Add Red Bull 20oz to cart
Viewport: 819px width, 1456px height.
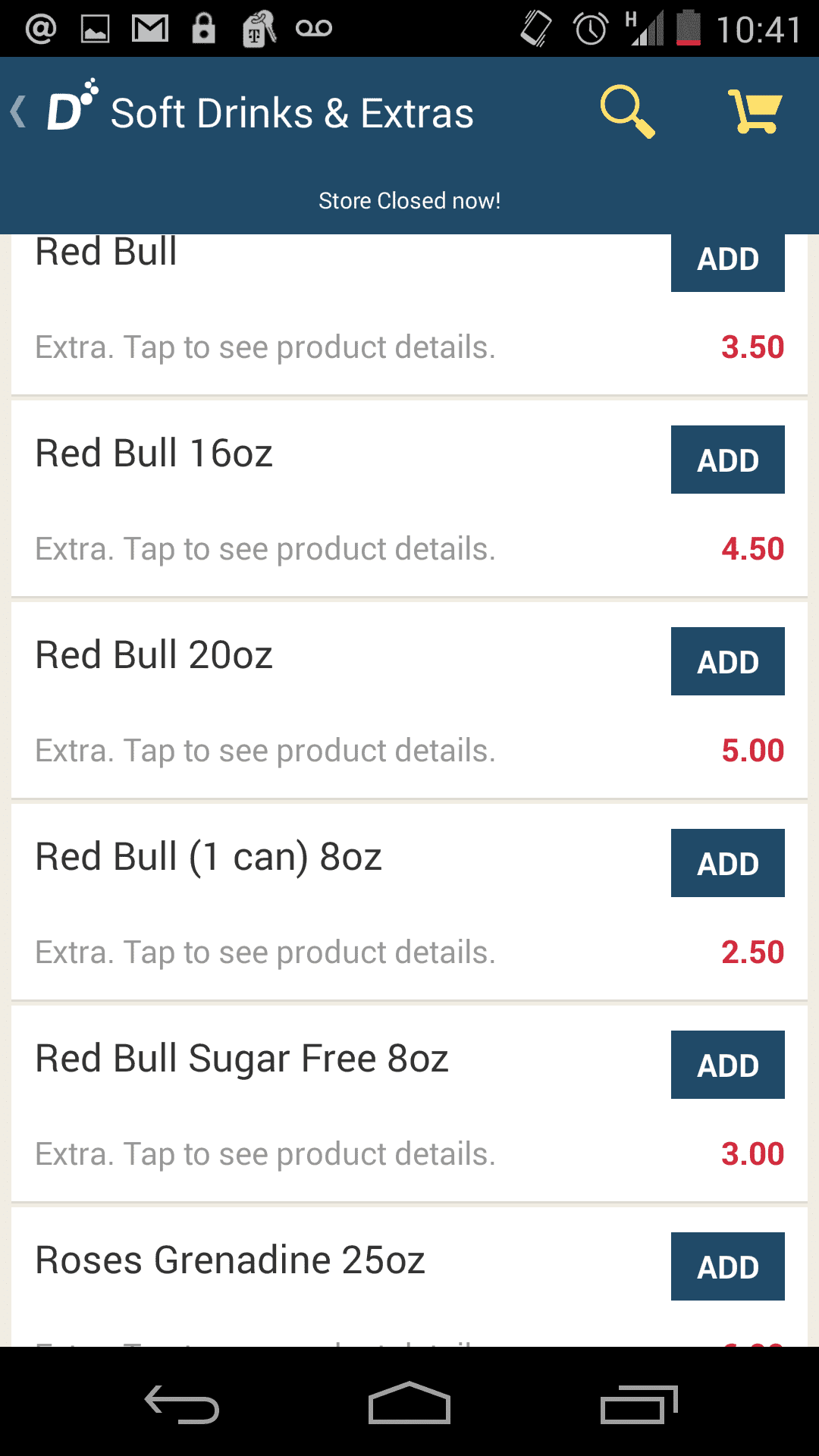pyautogui.click(x=727, y=661)
